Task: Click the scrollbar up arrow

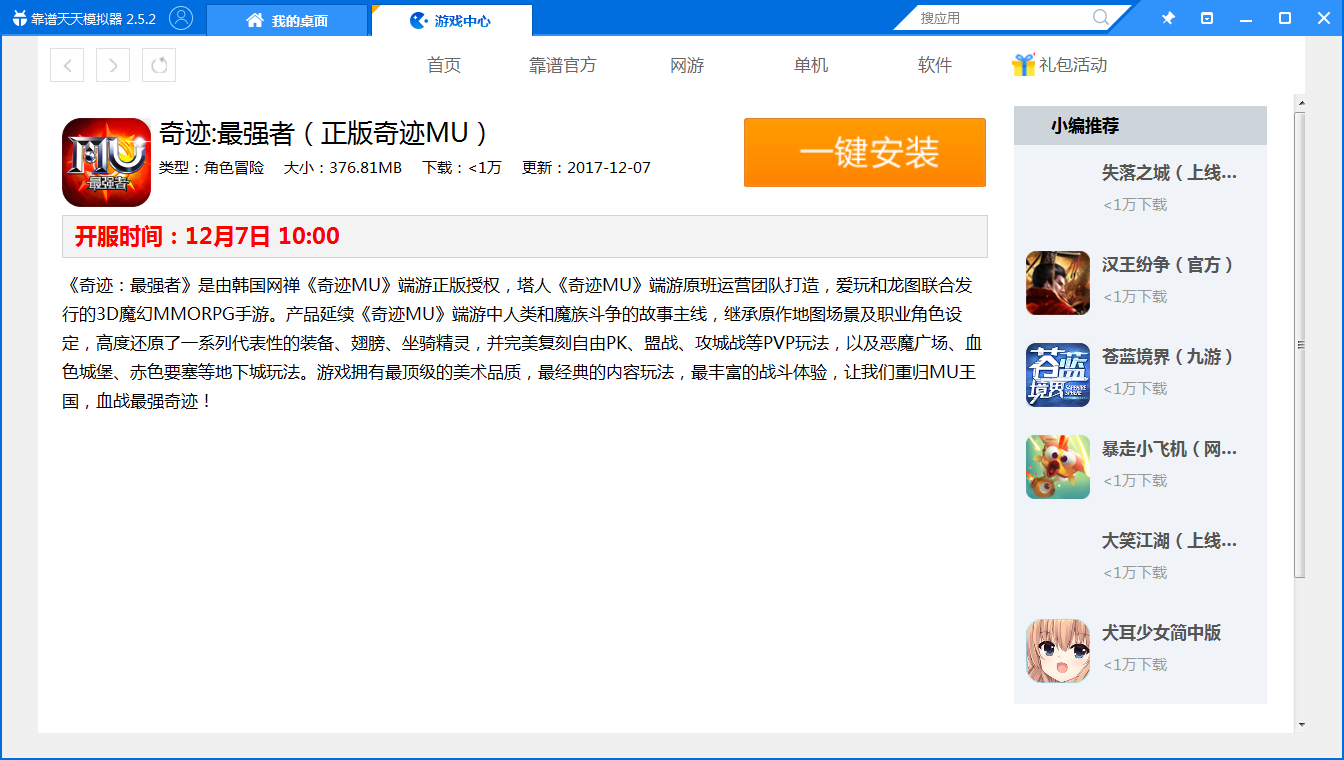Action: click(x=1300, y=103)
